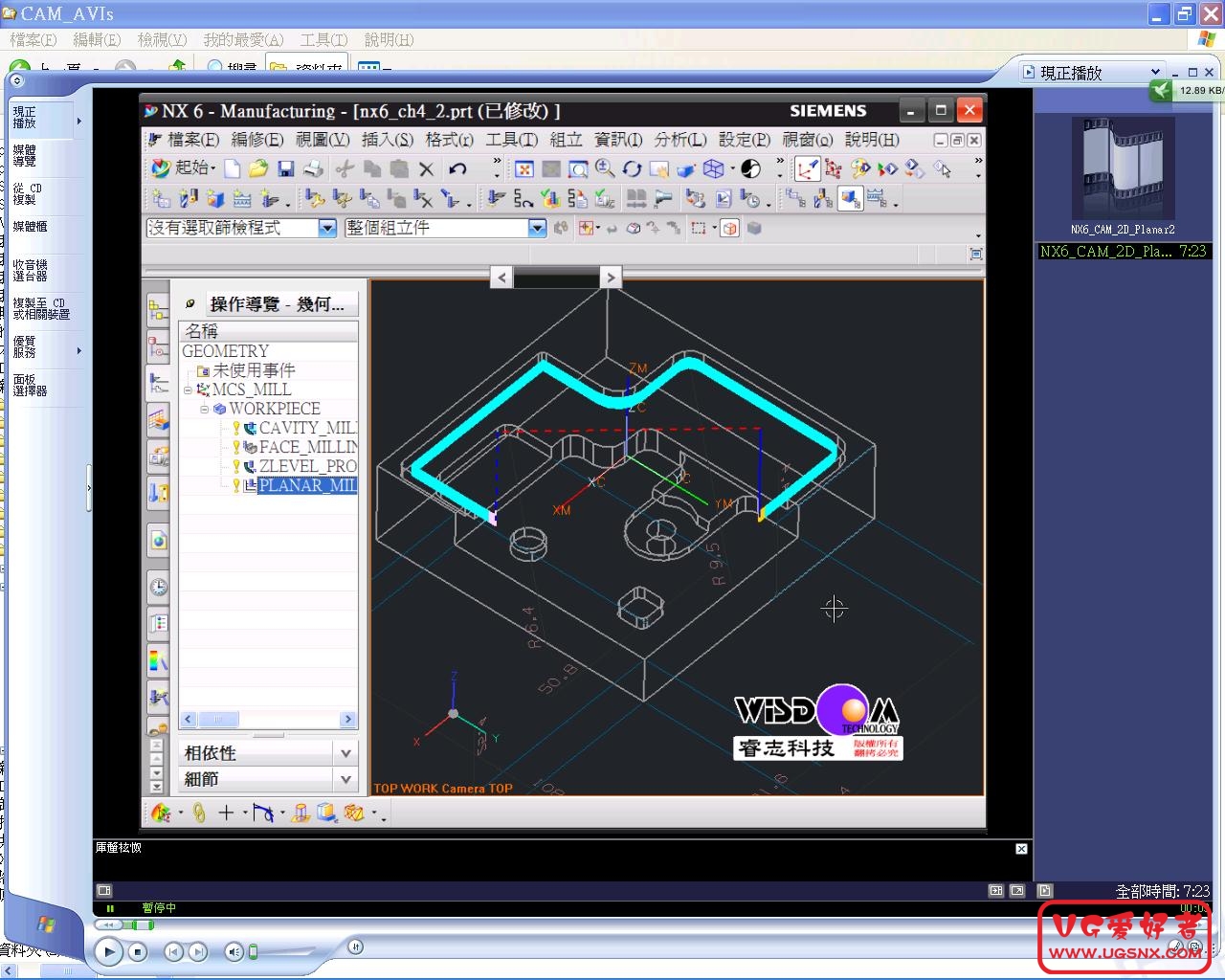Screen dimensions: 1225x980
Task: Collapse the MCS_MILL tree node
Action: (189, 390)
